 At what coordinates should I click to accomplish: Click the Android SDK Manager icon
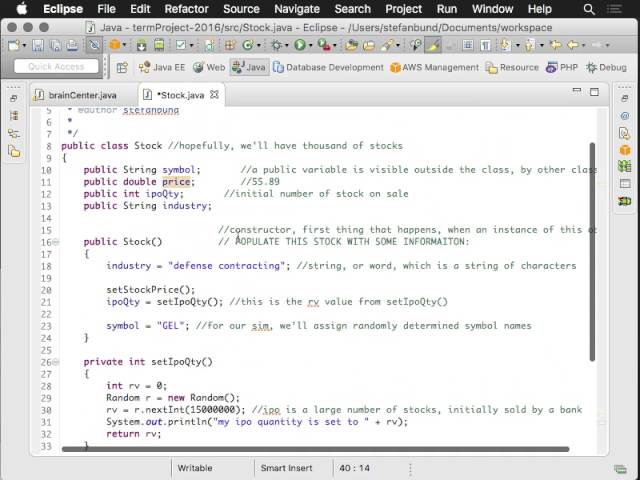pos(141,44)
